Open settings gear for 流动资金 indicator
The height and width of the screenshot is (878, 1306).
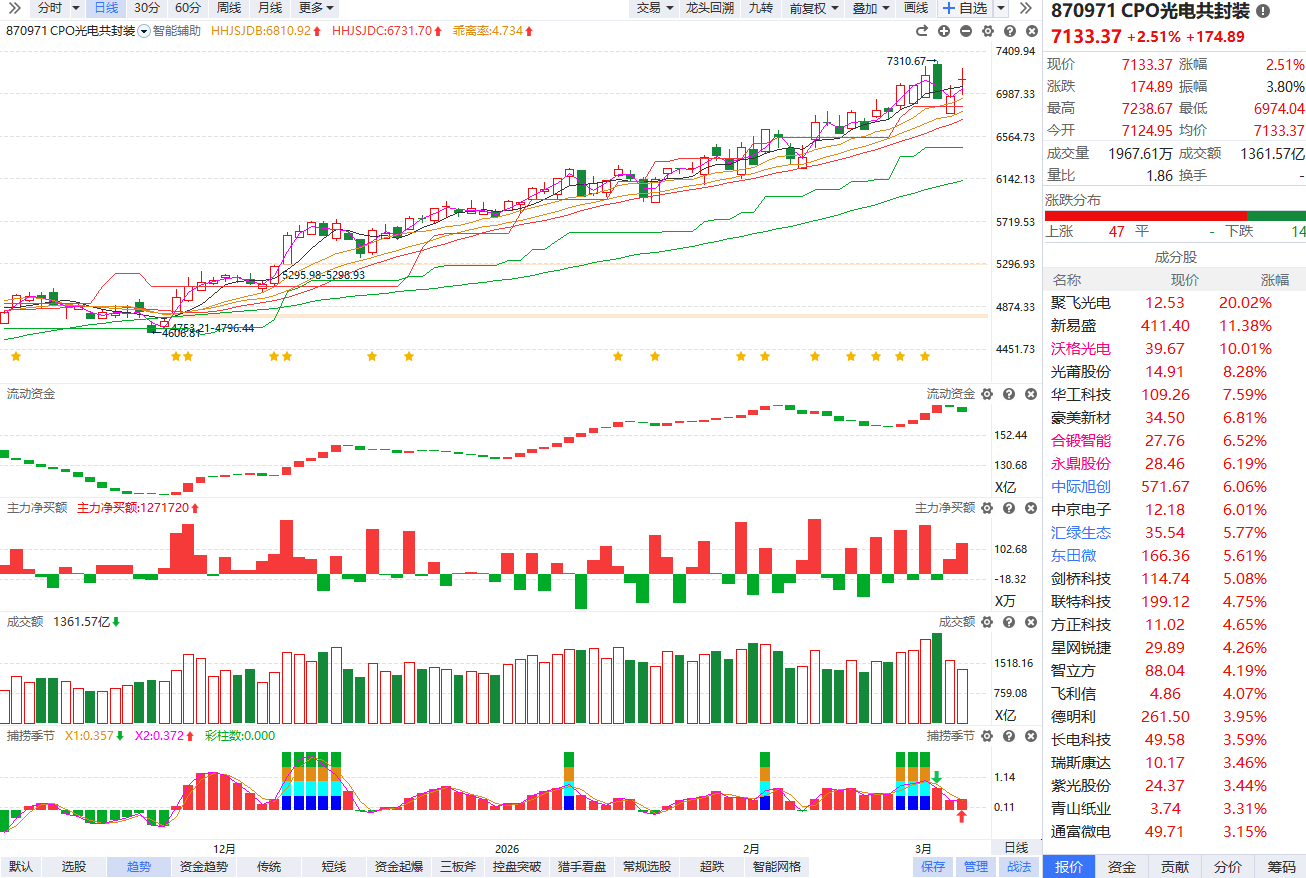[987, 394]
